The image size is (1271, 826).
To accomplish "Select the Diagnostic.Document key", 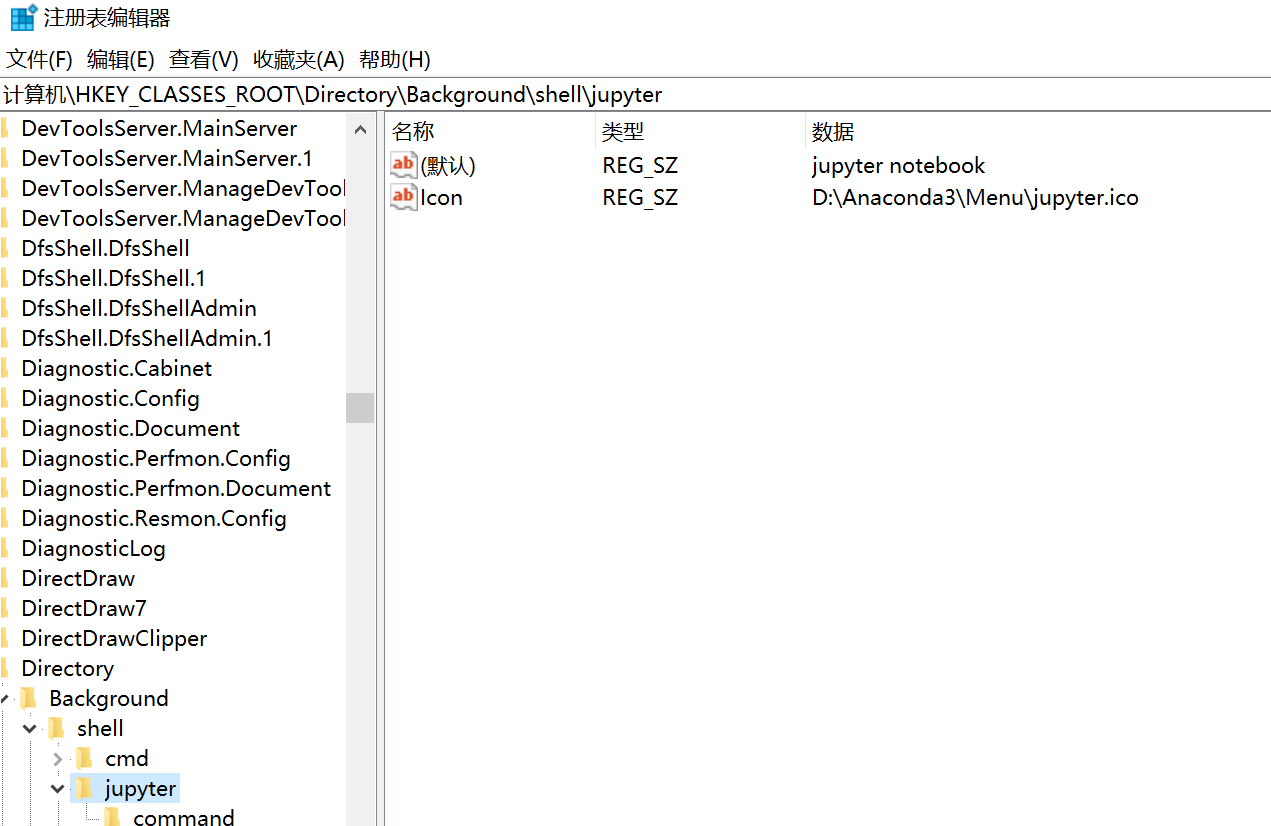I will pos(130,428).
